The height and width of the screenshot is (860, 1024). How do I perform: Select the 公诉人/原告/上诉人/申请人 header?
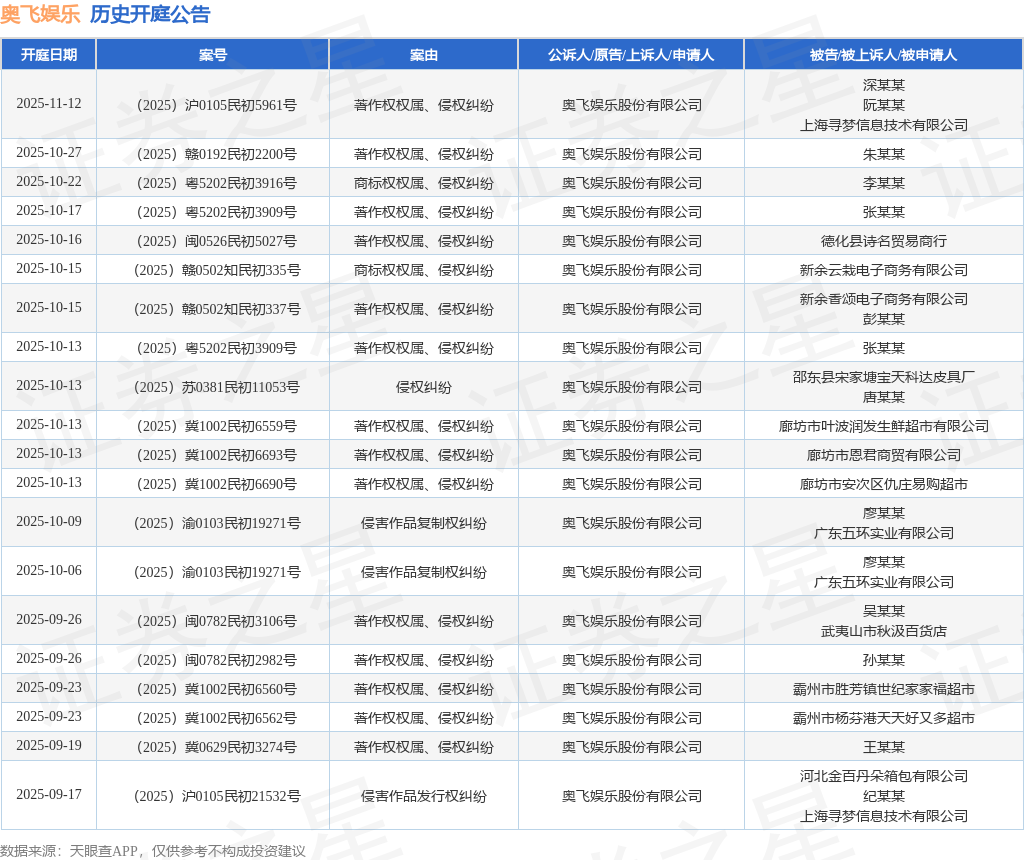coord(631,55)
